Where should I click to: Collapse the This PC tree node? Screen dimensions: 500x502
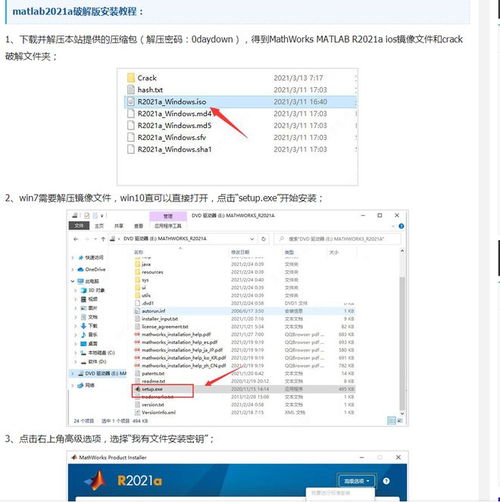click(72, 281)
